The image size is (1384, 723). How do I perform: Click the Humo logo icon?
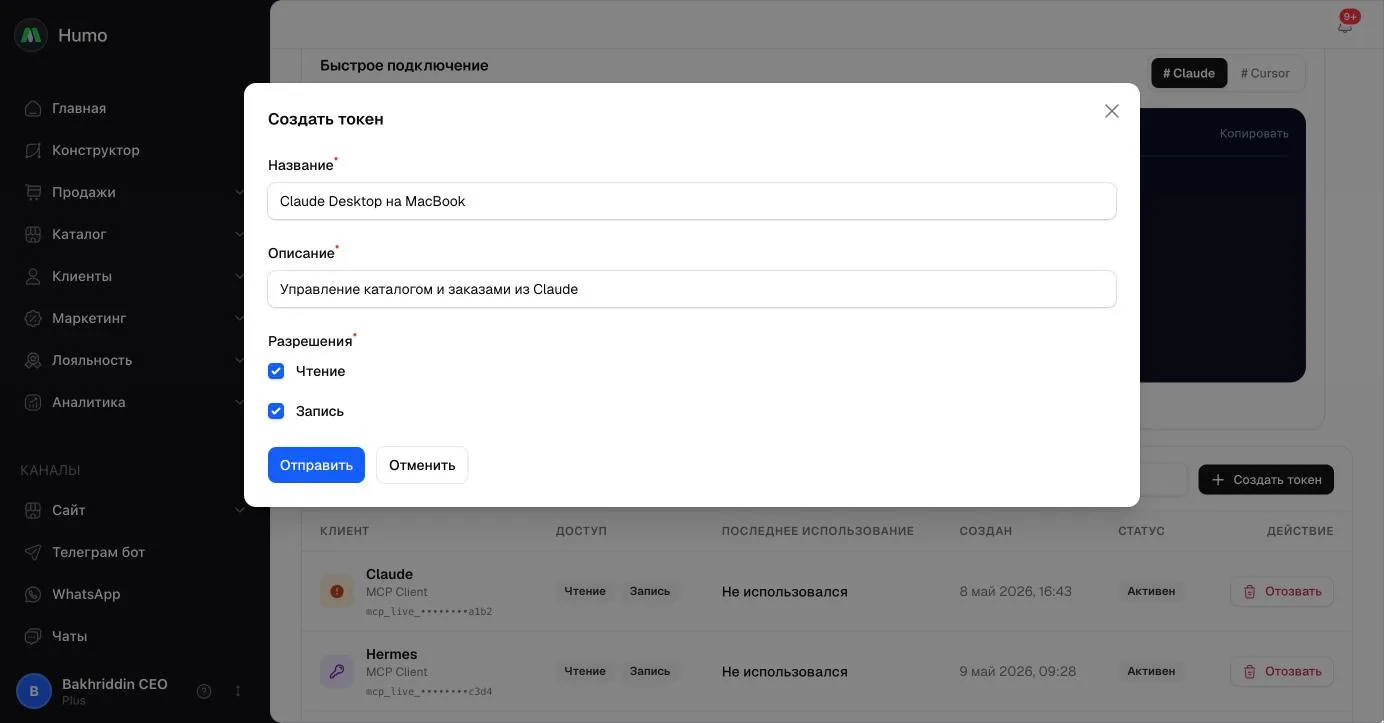[x=31, y=35]
